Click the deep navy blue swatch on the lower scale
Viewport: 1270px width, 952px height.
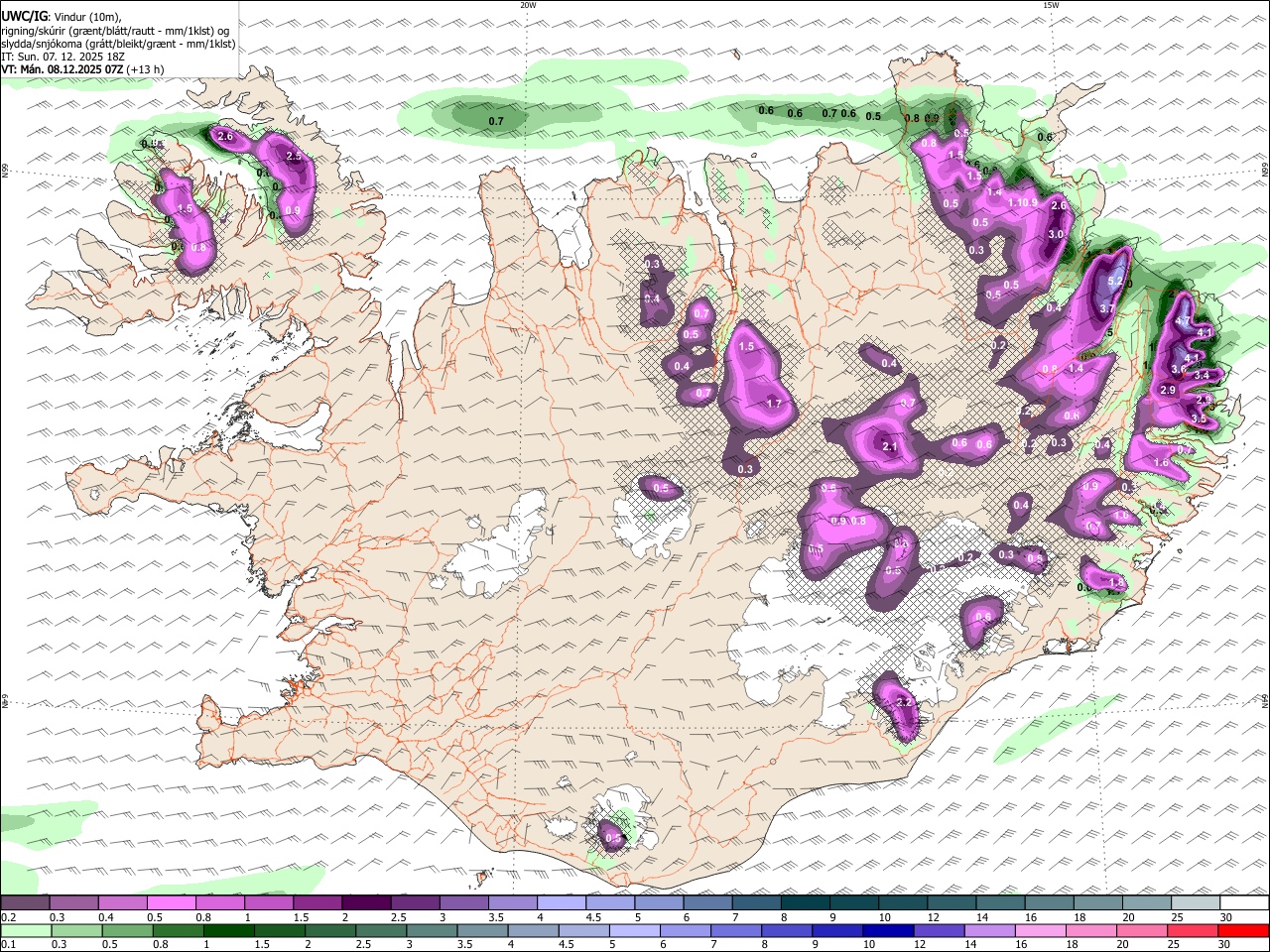(x=887, y=930)
